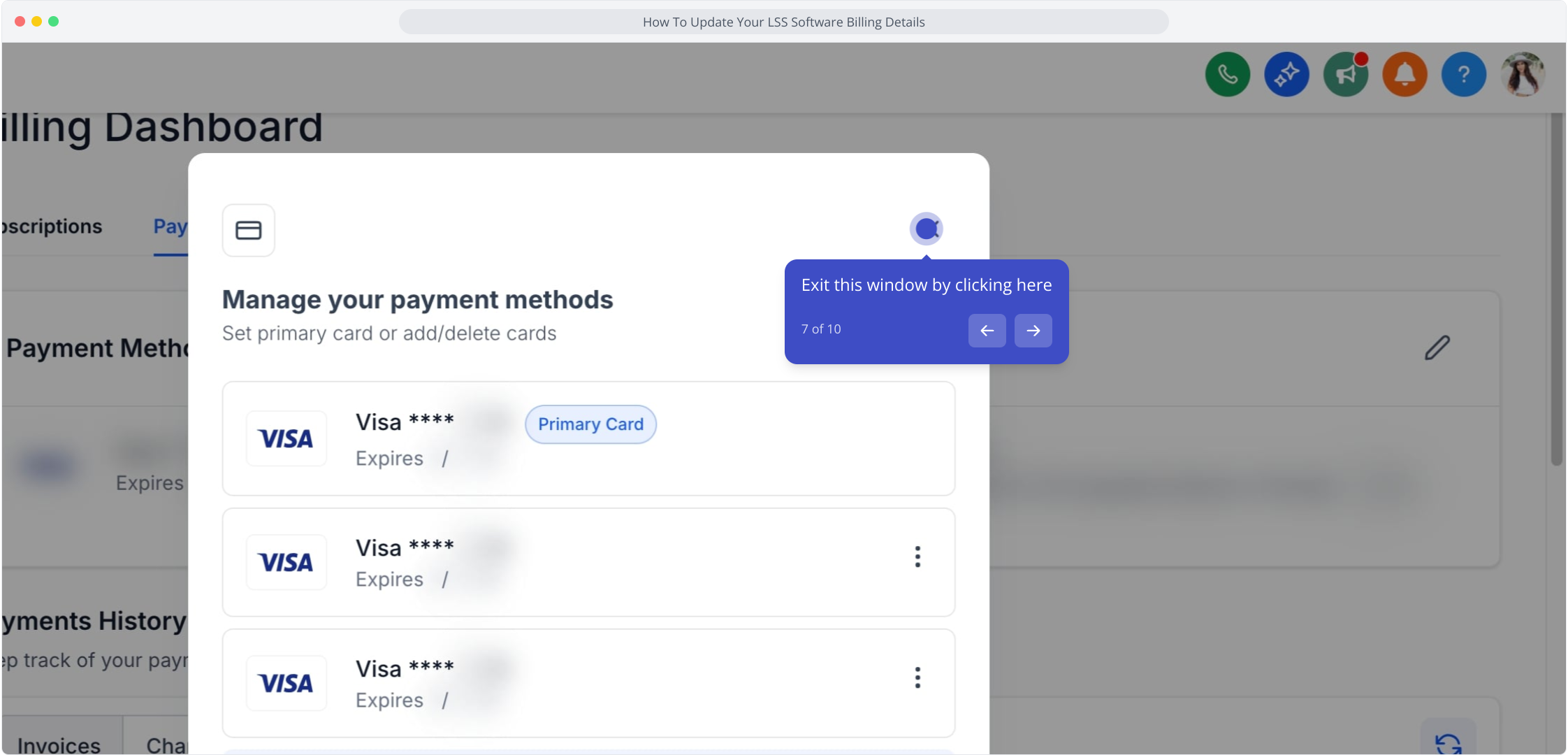Select the Primary Card badge
The height and width of the screenshot is (755, 1568).
(590, 424)
